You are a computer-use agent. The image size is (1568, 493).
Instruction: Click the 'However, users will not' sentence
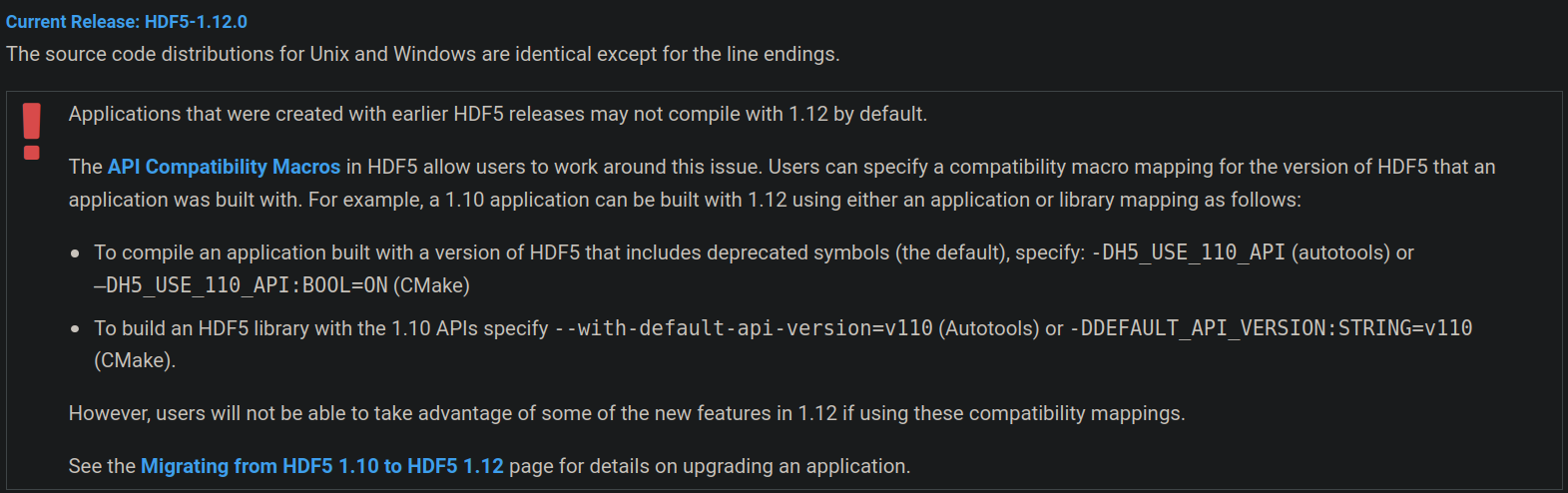pyautogui.click(x=627, y=413)
